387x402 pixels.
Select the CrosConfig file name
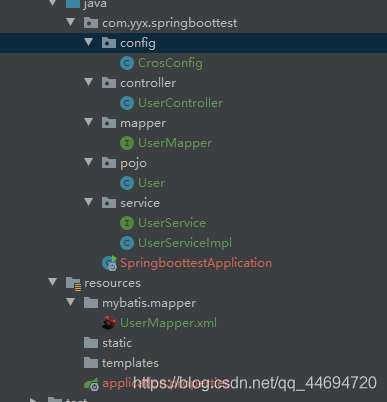(x=170, y=63)
